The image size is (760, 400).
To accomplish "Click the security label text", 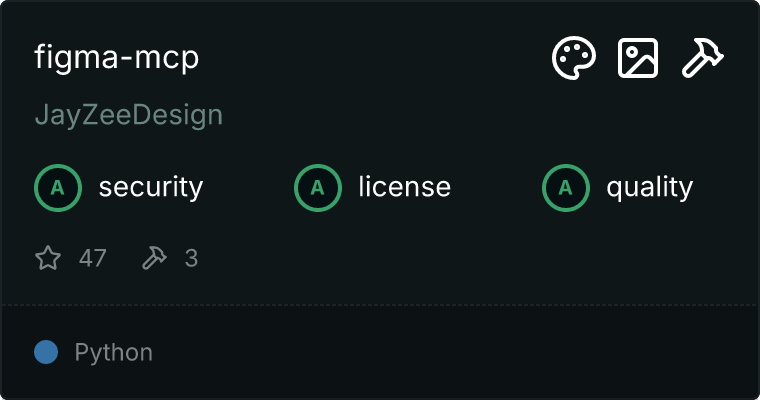I will [151, 188].
